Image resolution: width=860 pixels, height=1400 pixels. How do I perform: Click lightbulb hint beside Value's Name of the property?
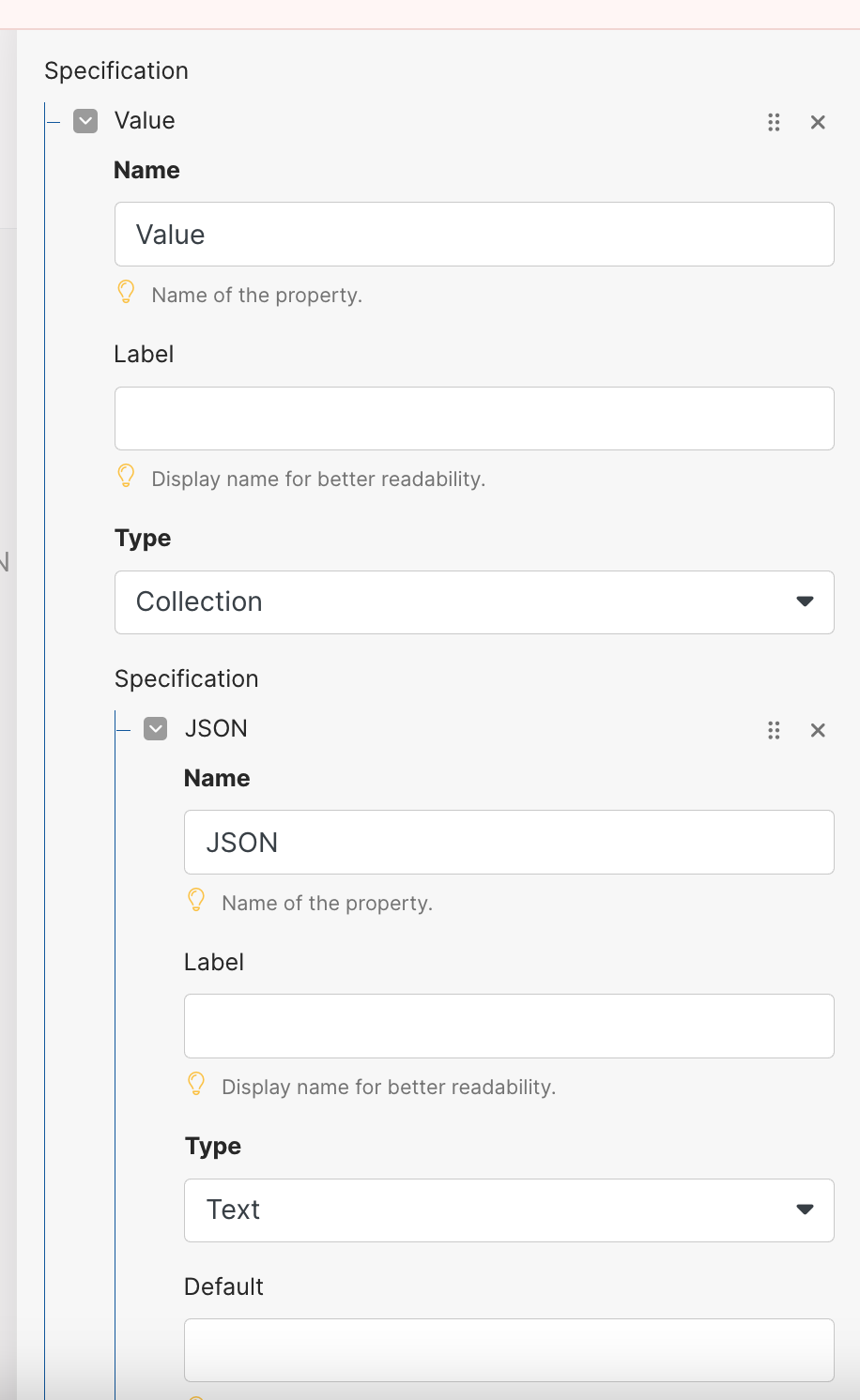pos(126,292)
